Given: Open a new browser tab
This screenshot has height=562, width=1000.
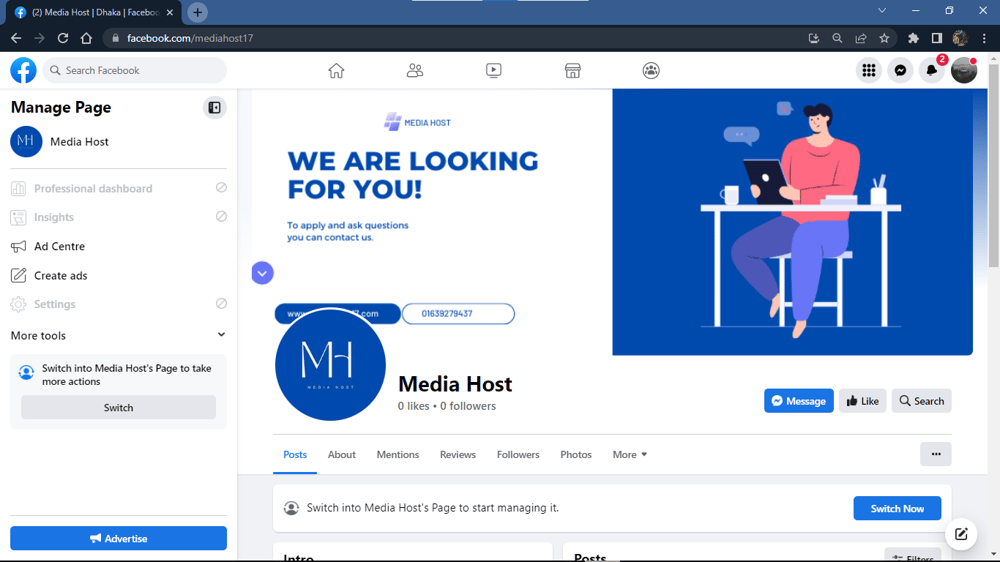Looking at the screenshot, I should [197, 12].
